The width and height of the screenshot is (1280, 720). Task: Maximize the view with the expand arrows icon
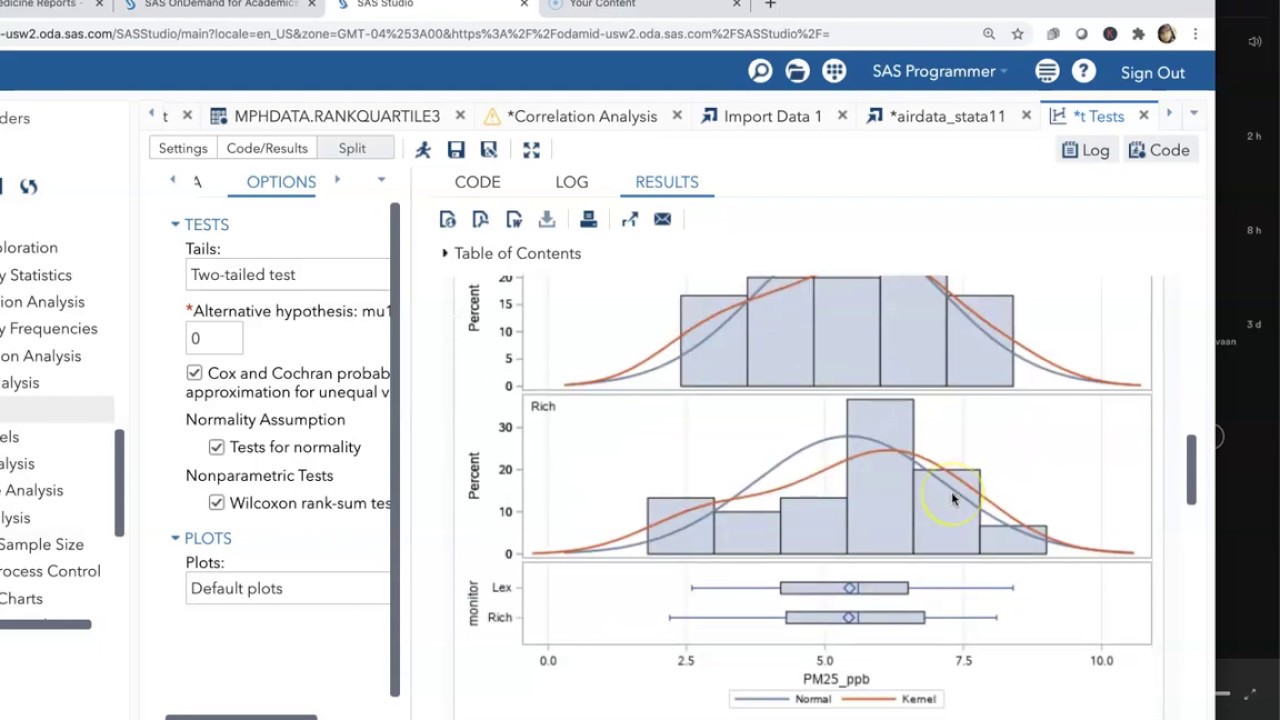[x=531, y=149]
